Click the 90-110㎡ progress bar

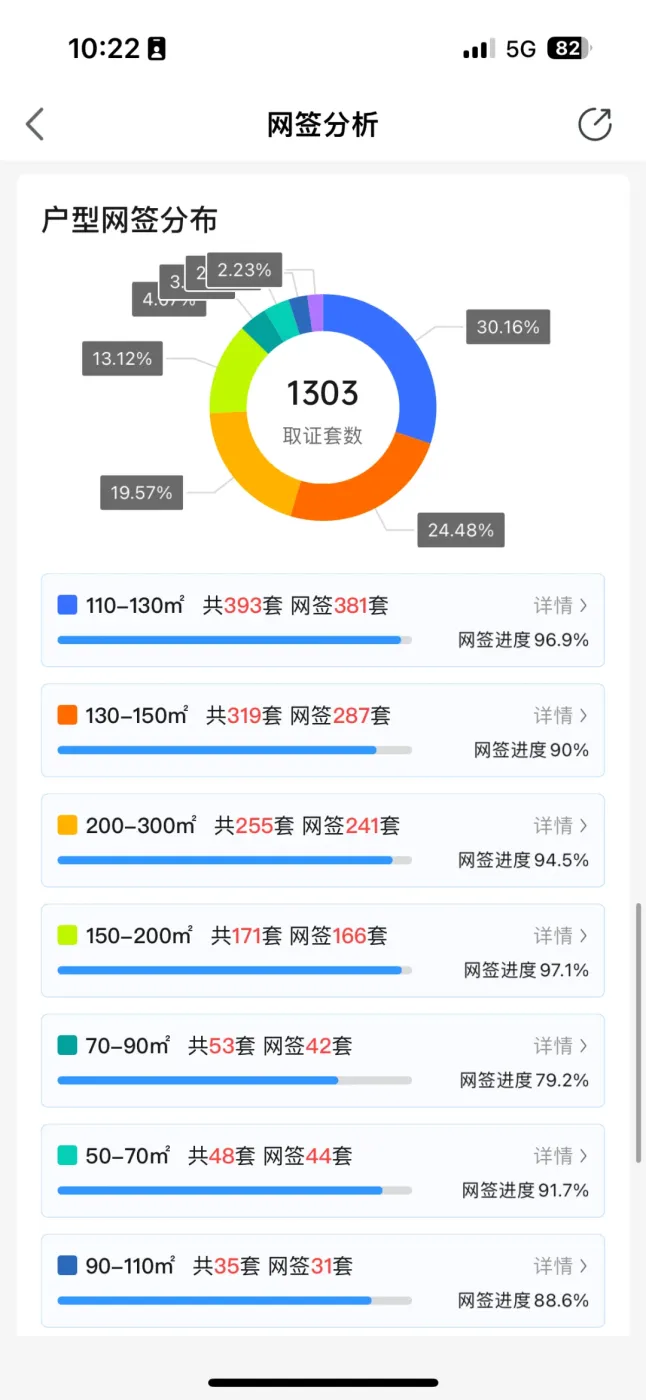click(x=234, y=1300)
